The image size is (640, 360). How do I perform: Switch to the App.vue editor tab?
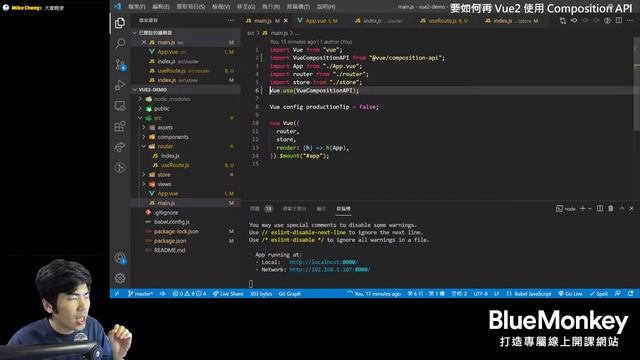click(x=318, y=20)
